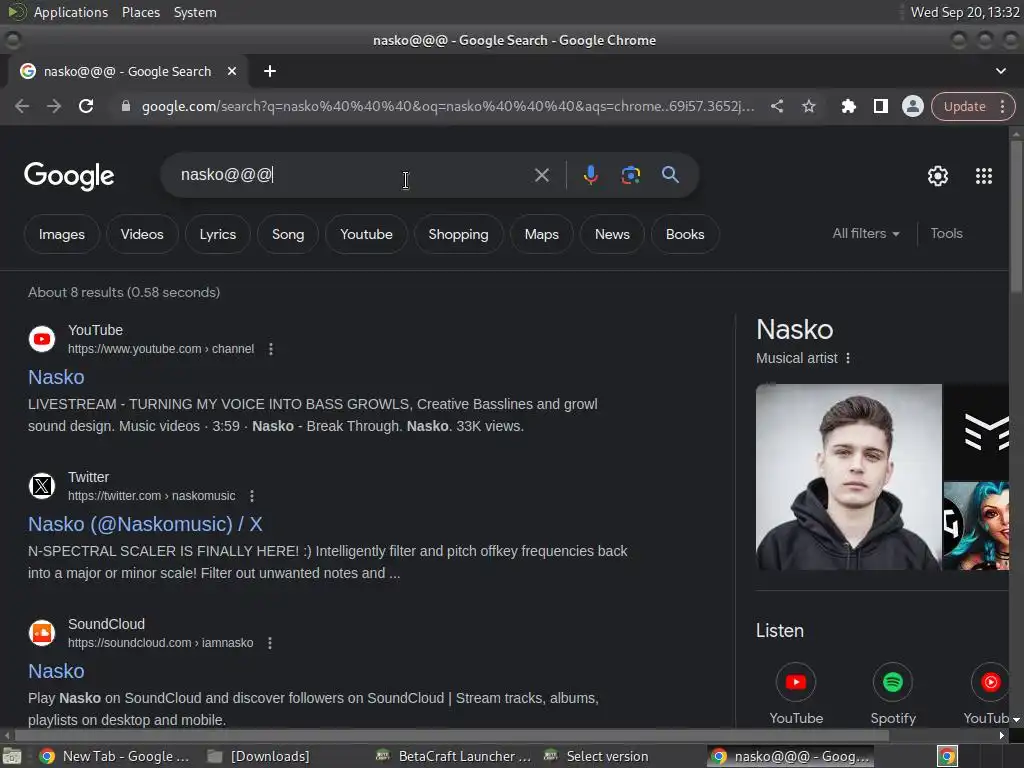Open the Nasko SoundCloud link

[x=56, y=671]
